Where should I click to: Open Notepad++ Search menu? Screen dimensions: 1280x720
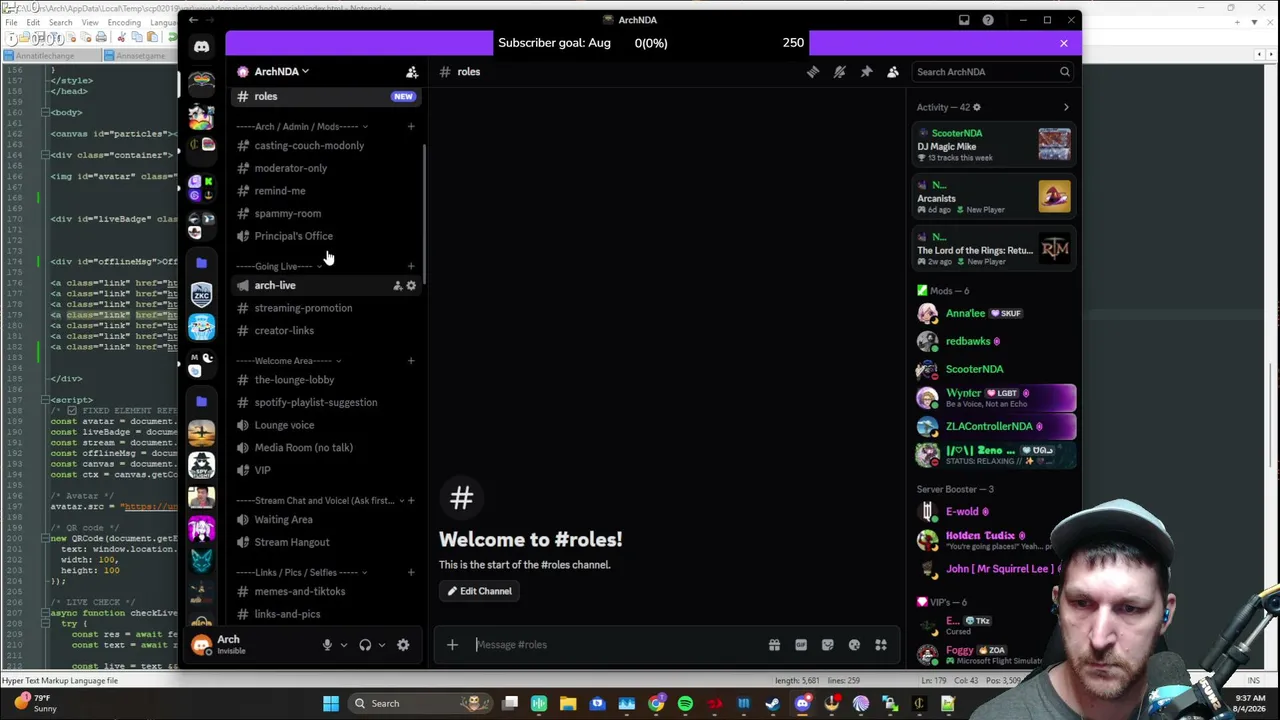click(x=60, y=22)
